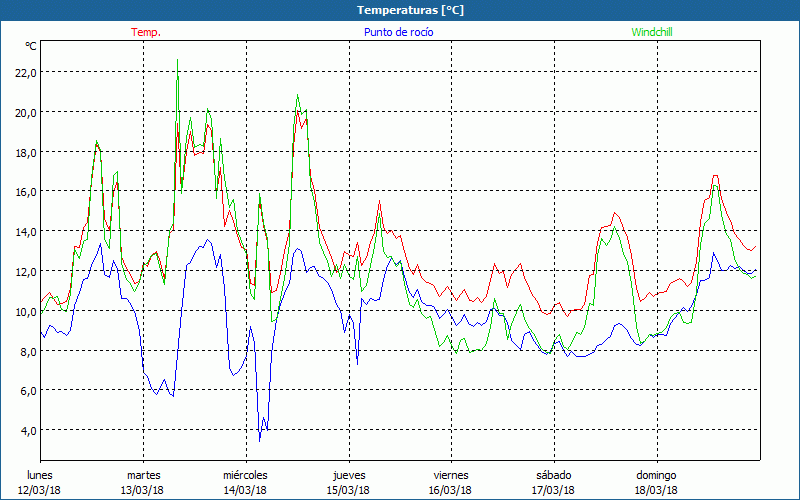Screen dimensions: 800x500
Task: Click the domingo day label
Action: tap(656, 474)
